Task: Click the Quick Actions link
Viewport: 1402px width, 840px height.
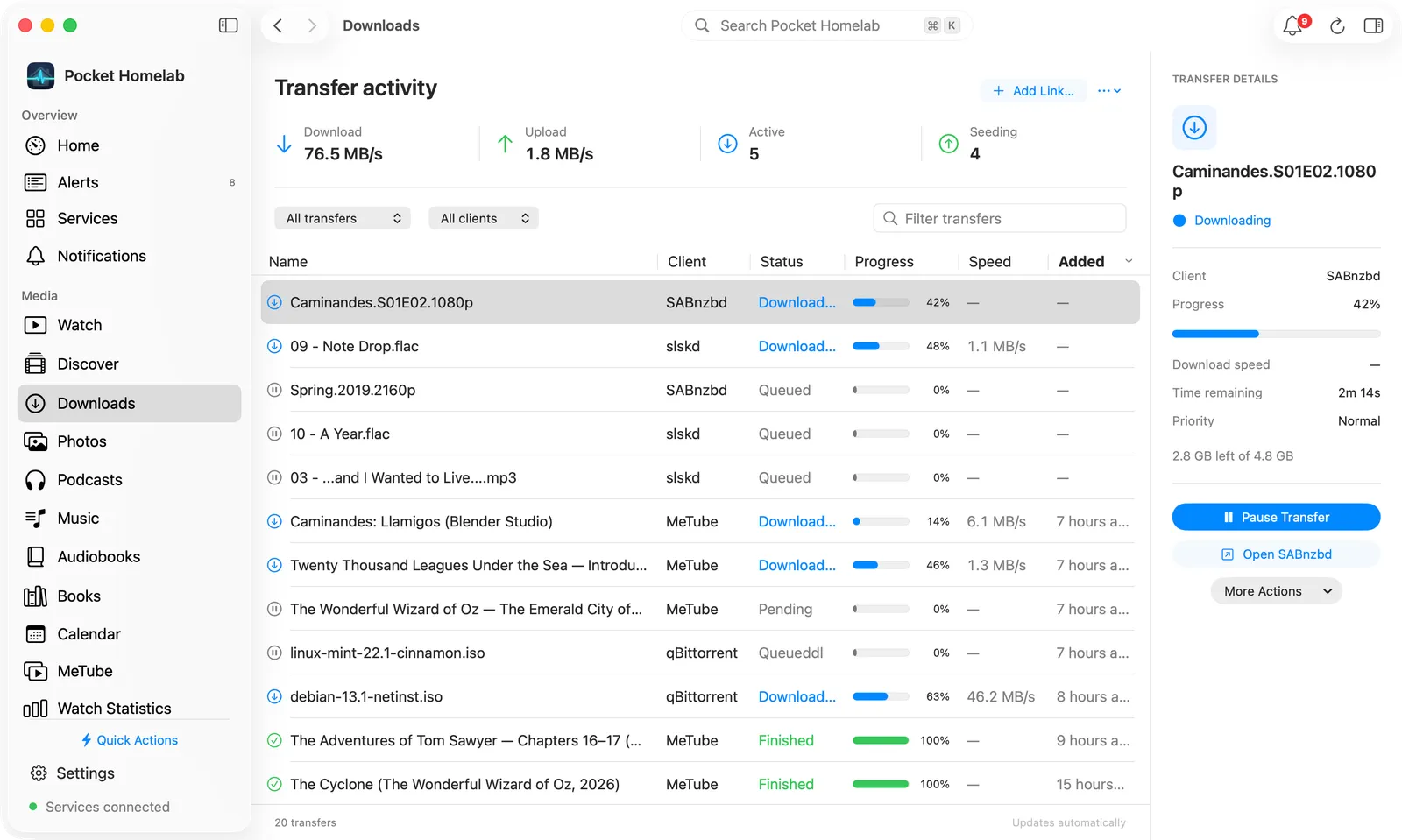Action: click(x=129, y=740)
